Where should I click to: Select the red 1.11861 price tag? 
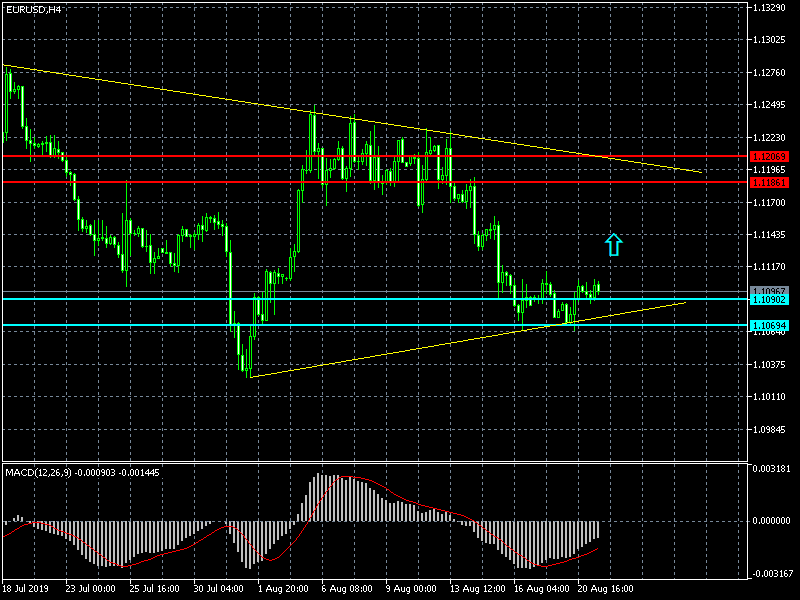point(769,183)
